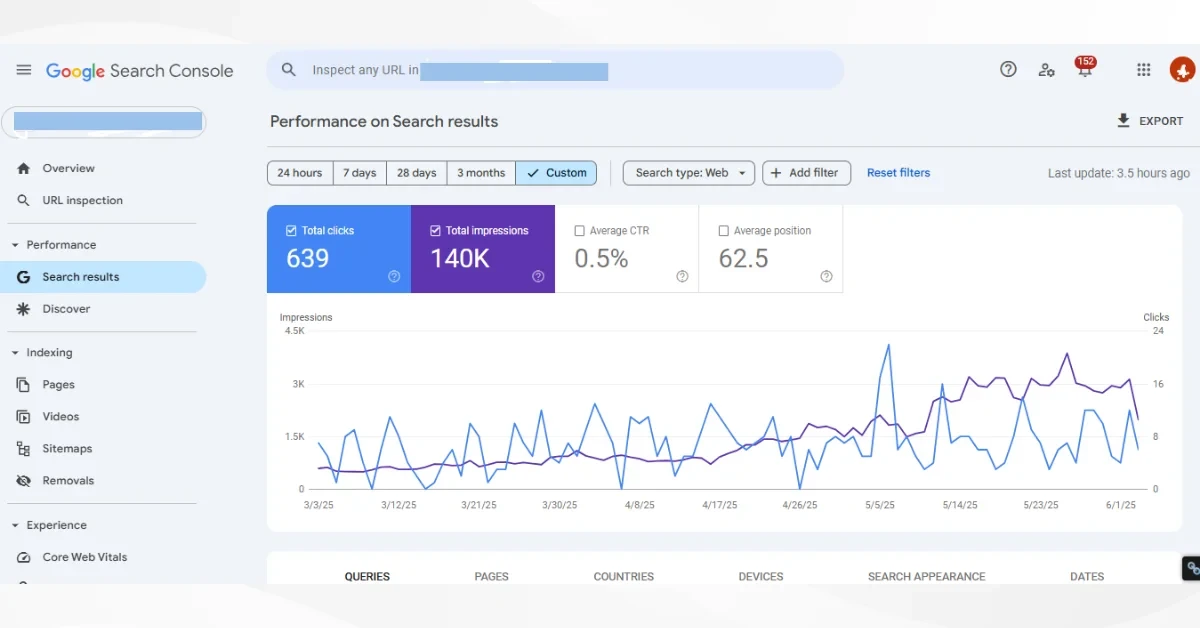The width and height of the screenshot is (1200, 628).
Task: Open help tooltip on Average position card
Action: 826,277
